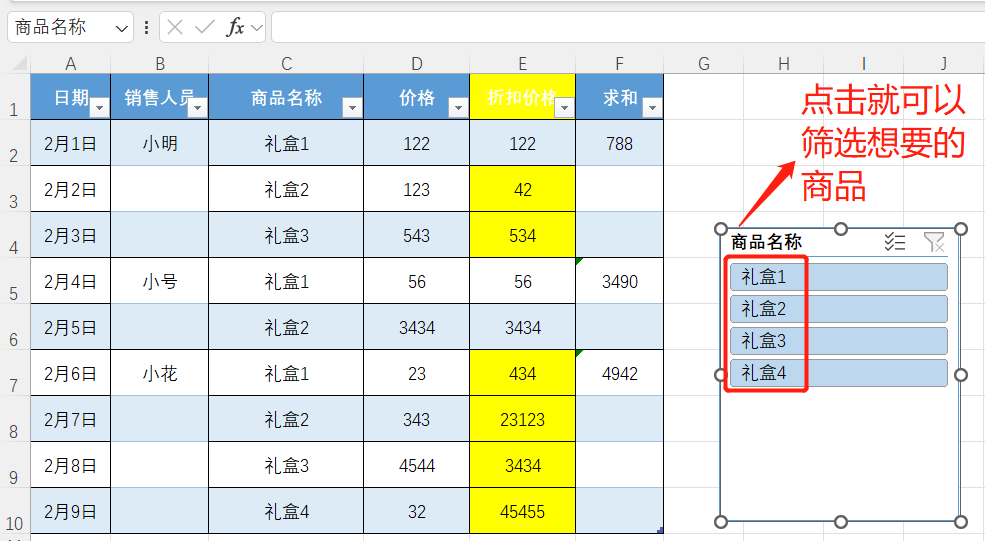
Task: Select column A header
Action: click(71, 63)
